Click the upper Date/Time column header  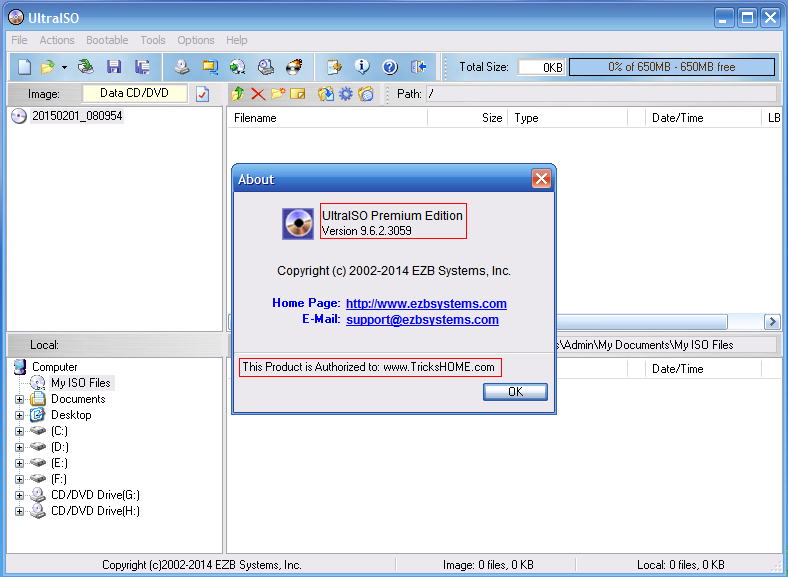click(704, 118)
